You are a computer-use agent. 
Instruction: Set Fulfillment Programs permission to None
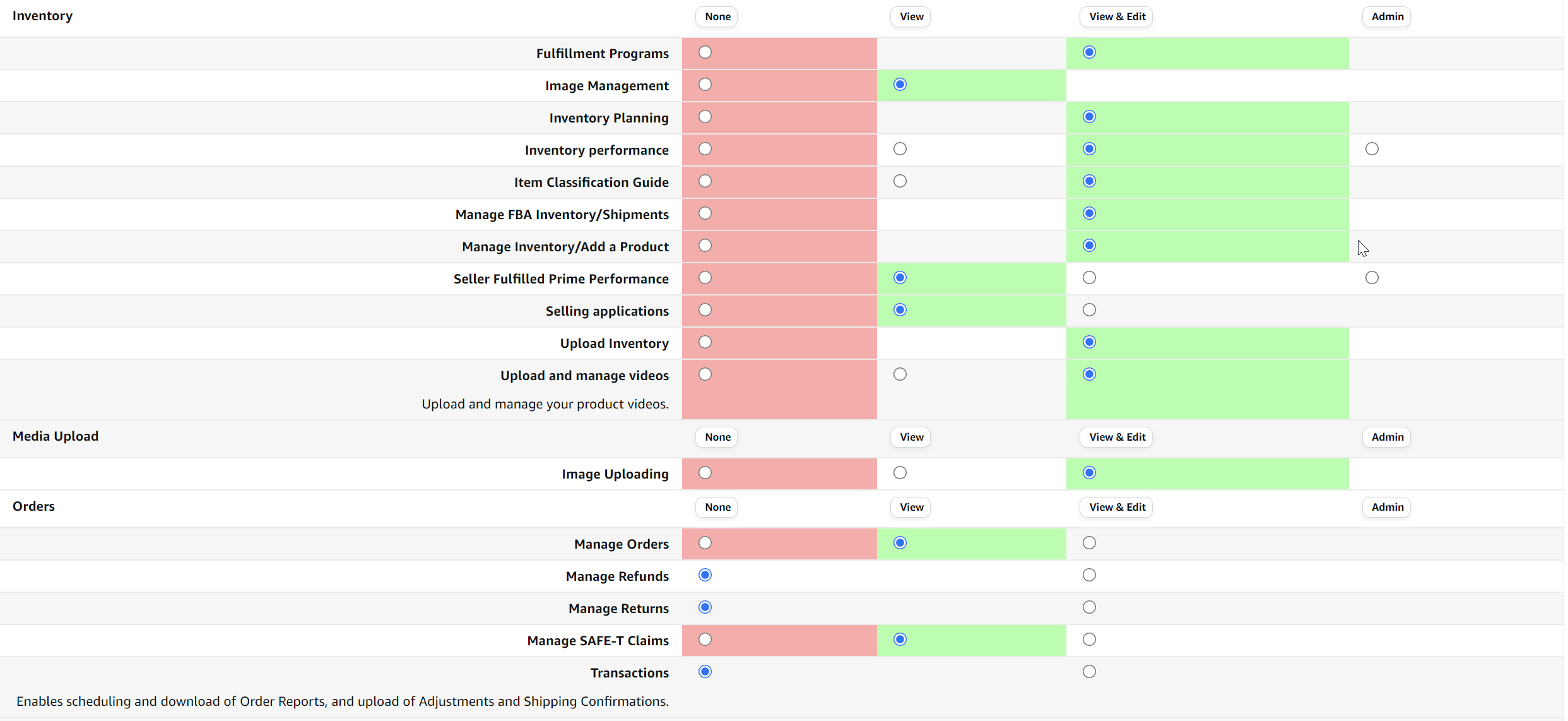coord(705,52)
